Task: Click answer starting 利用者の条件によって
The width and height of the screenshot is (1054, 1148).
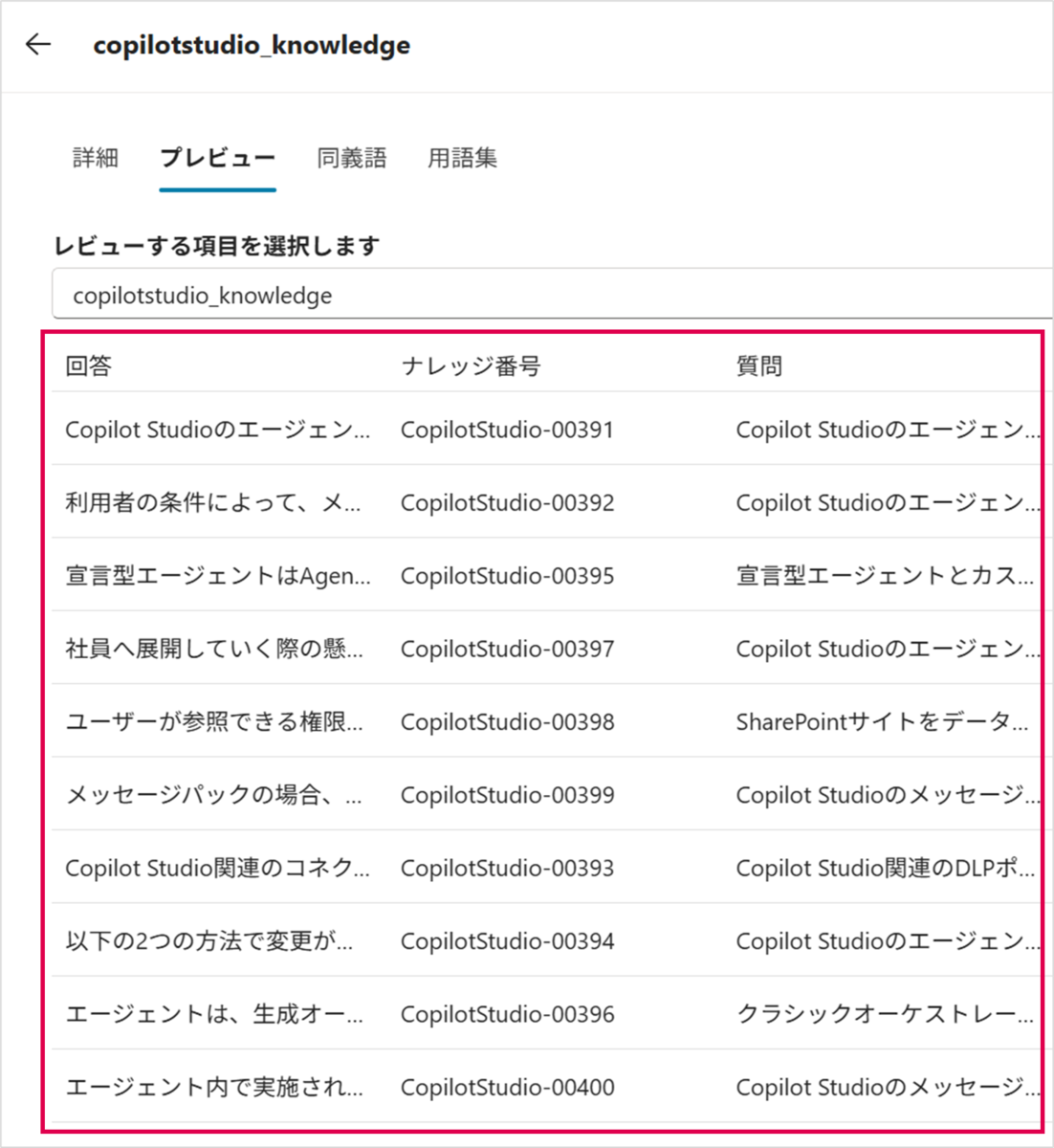Action: point(213,502)
